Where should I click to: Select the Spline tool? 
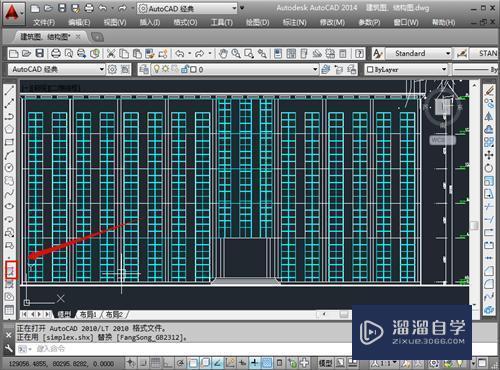pos(9,193)
